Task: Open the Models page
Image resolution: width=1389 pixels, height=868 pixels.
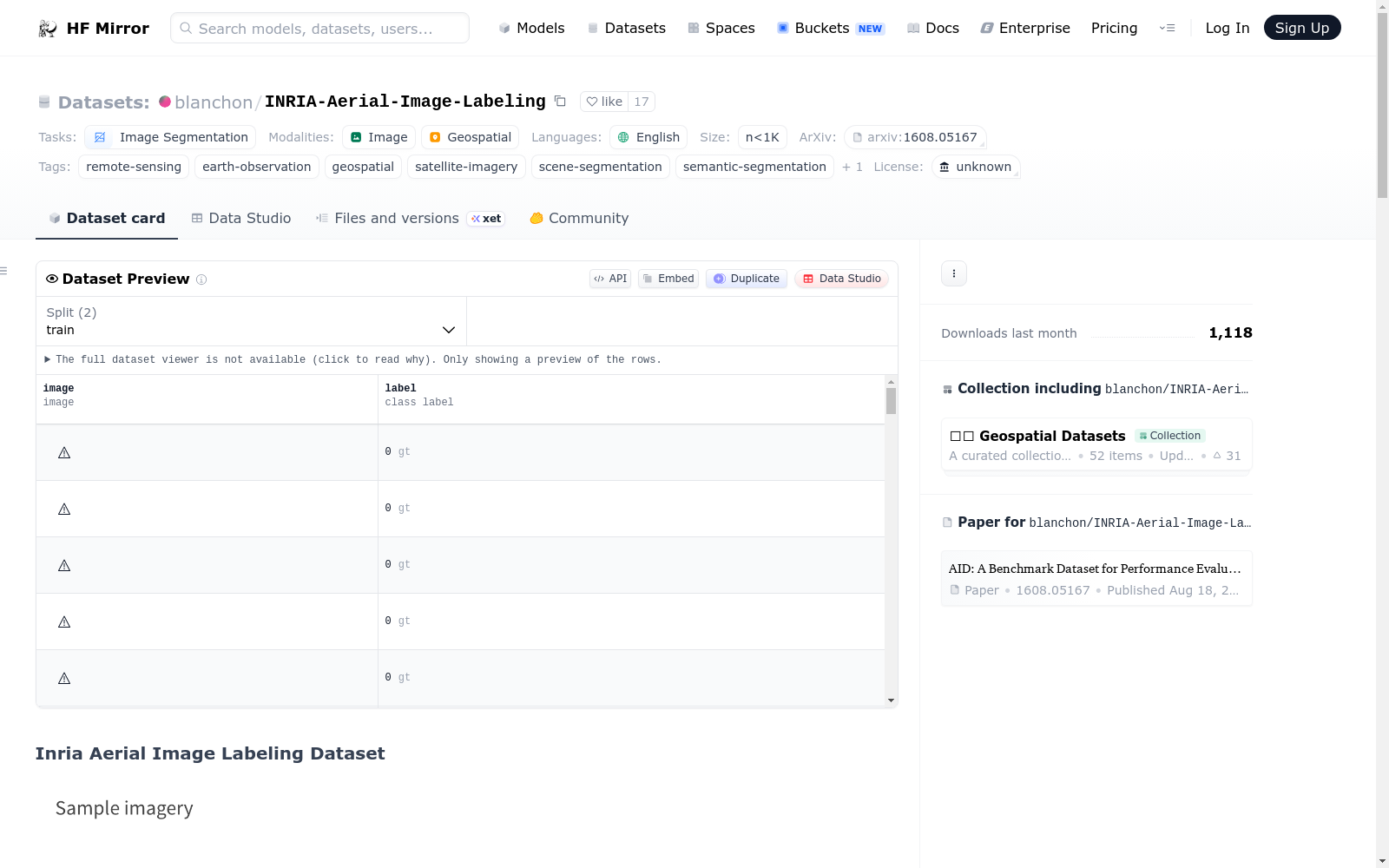Action: [531, 28]
